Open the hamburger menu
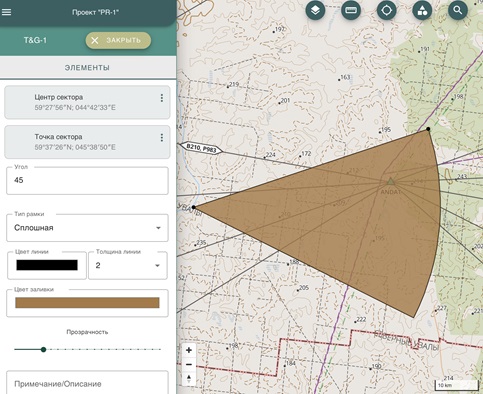Screen dimensions: 483x394 coord(7,12)
